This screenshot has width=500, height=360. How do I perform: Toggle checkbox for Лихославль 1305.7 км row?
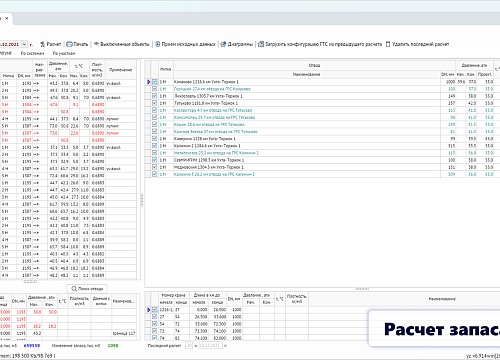point(155,96)
